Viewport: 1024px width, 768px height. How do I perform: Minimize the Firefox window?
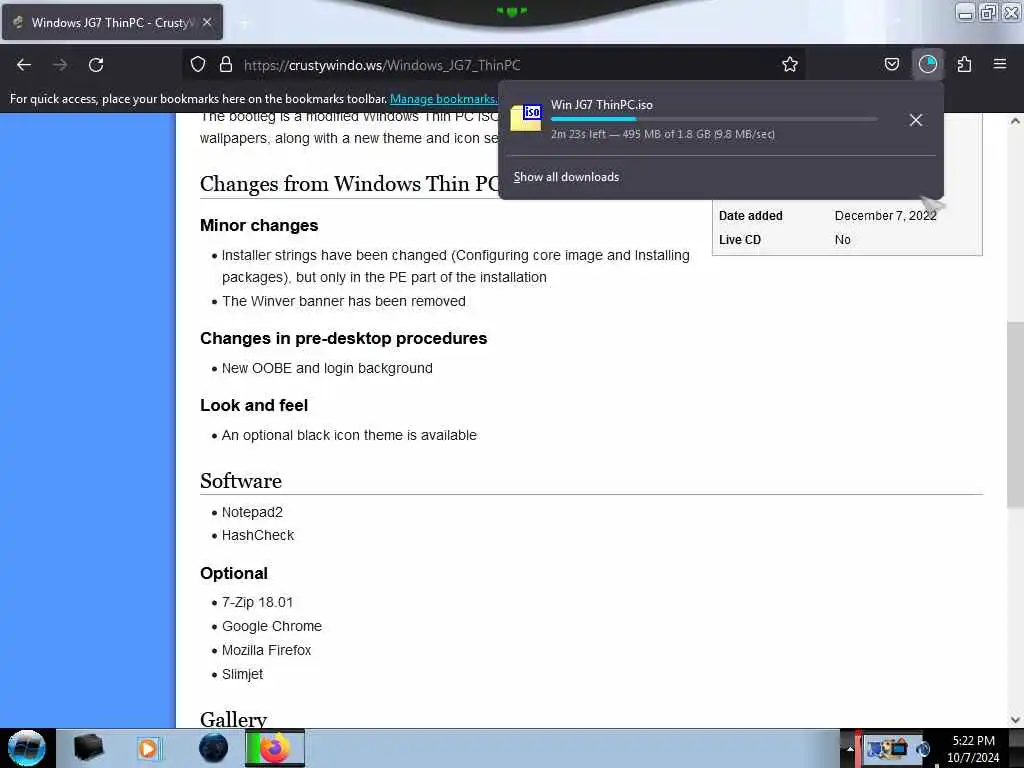pos(965,12)
